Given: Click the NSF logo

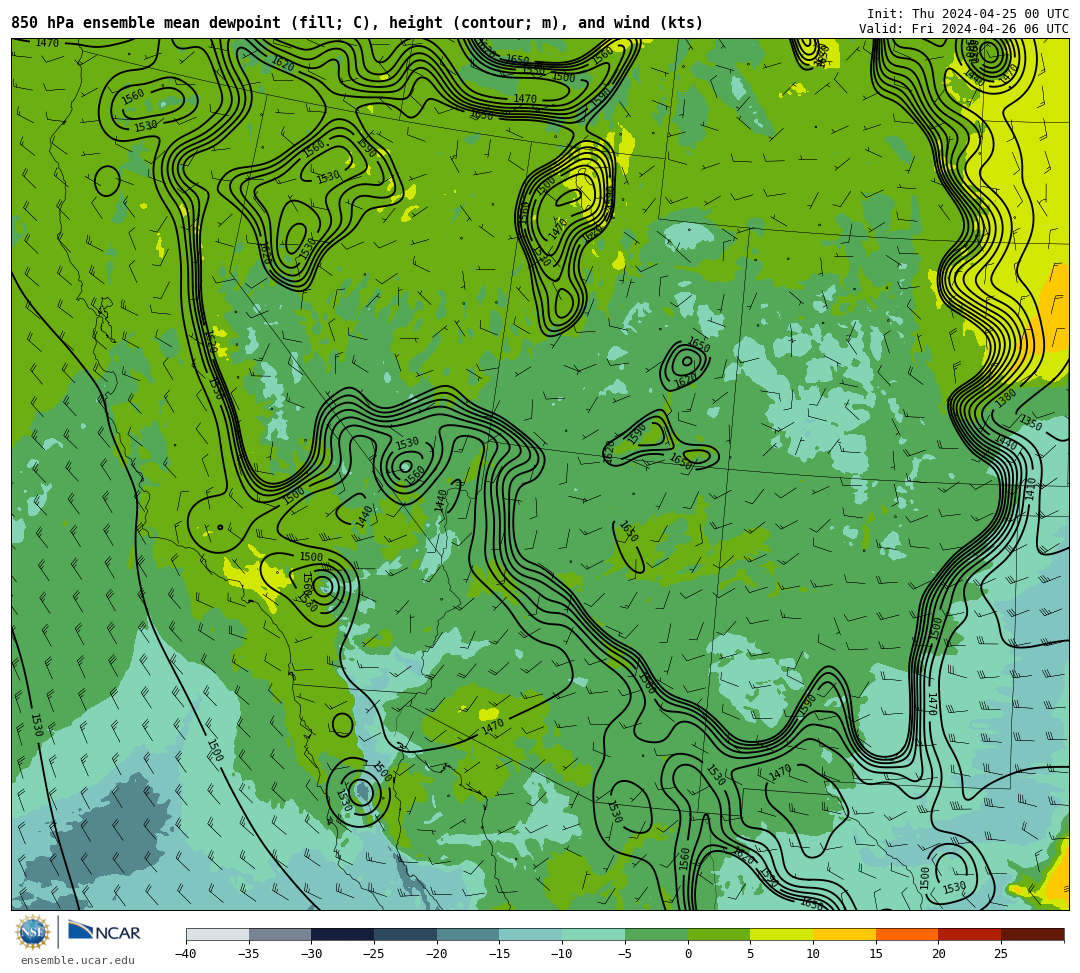Looking at the screenshot, I should [32, 932].
